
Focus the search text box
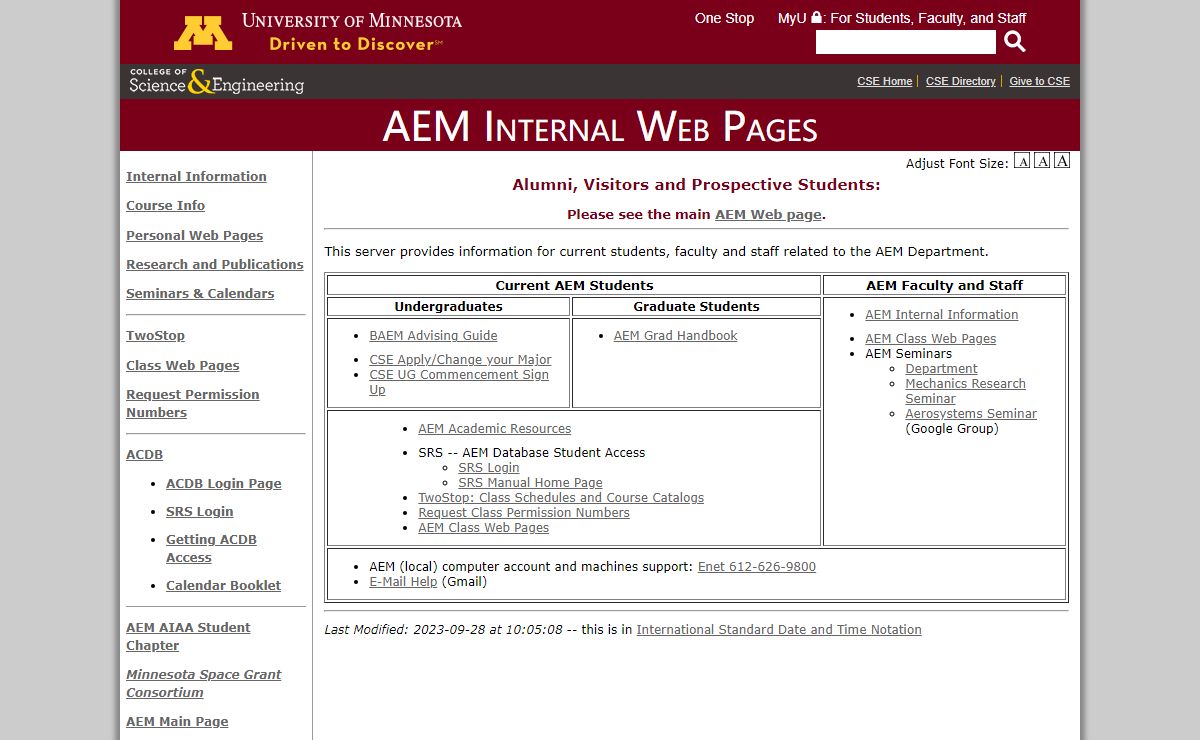(x=906, y=42)
